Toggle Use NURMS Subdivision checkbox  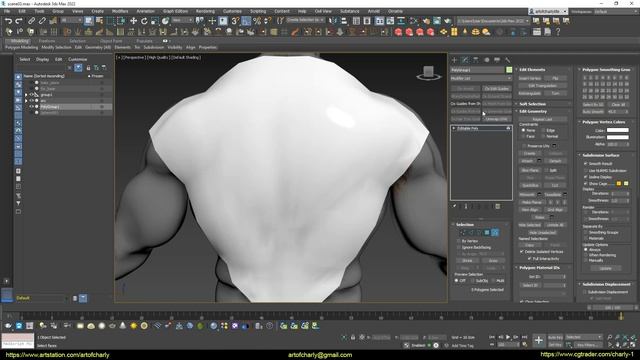point(586,171)
